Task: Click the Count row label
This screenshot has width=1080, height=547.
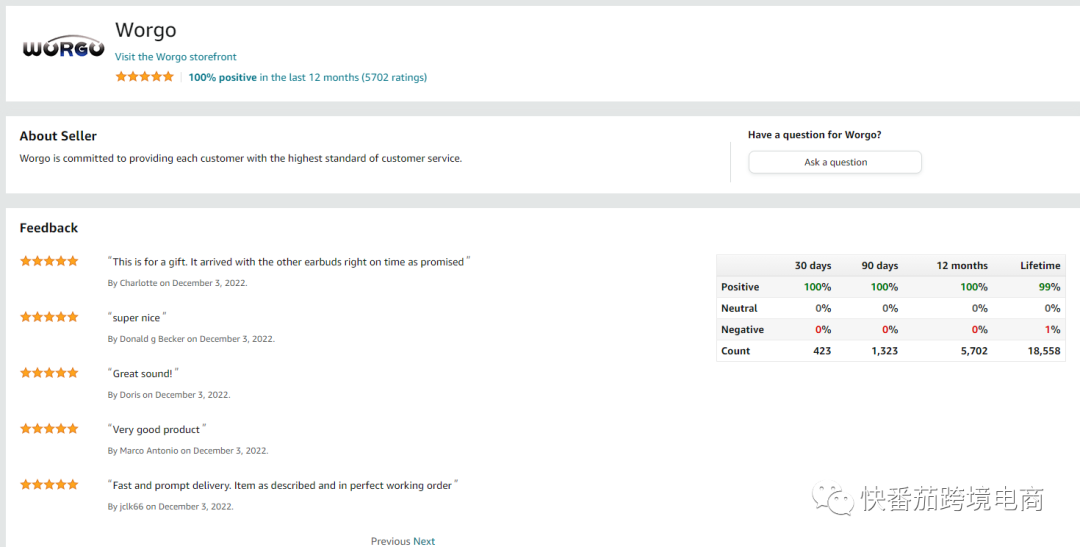Action: pyautogui.click(x=736, y=351)
